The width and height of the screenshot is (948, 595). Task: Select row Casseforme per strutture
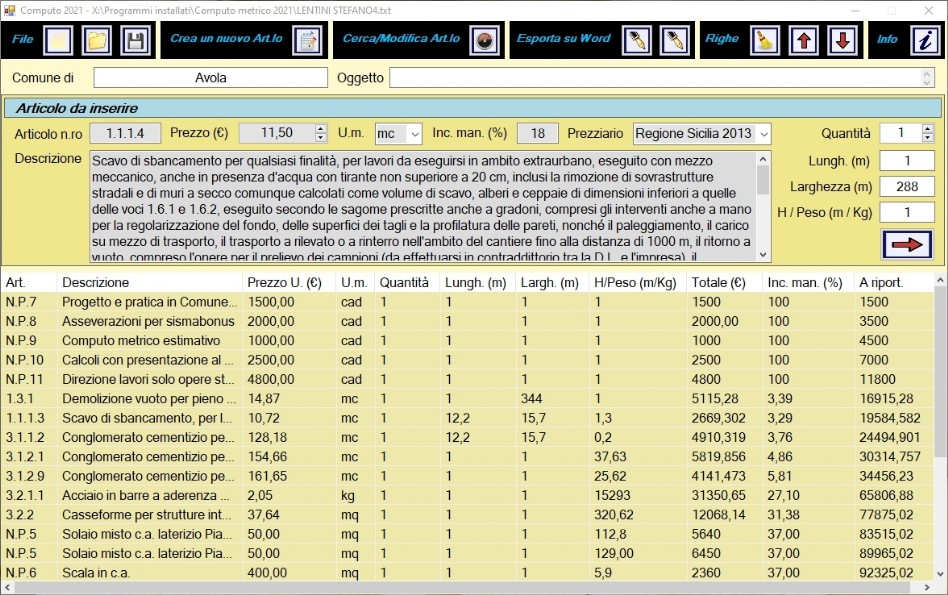pos(467,515)
